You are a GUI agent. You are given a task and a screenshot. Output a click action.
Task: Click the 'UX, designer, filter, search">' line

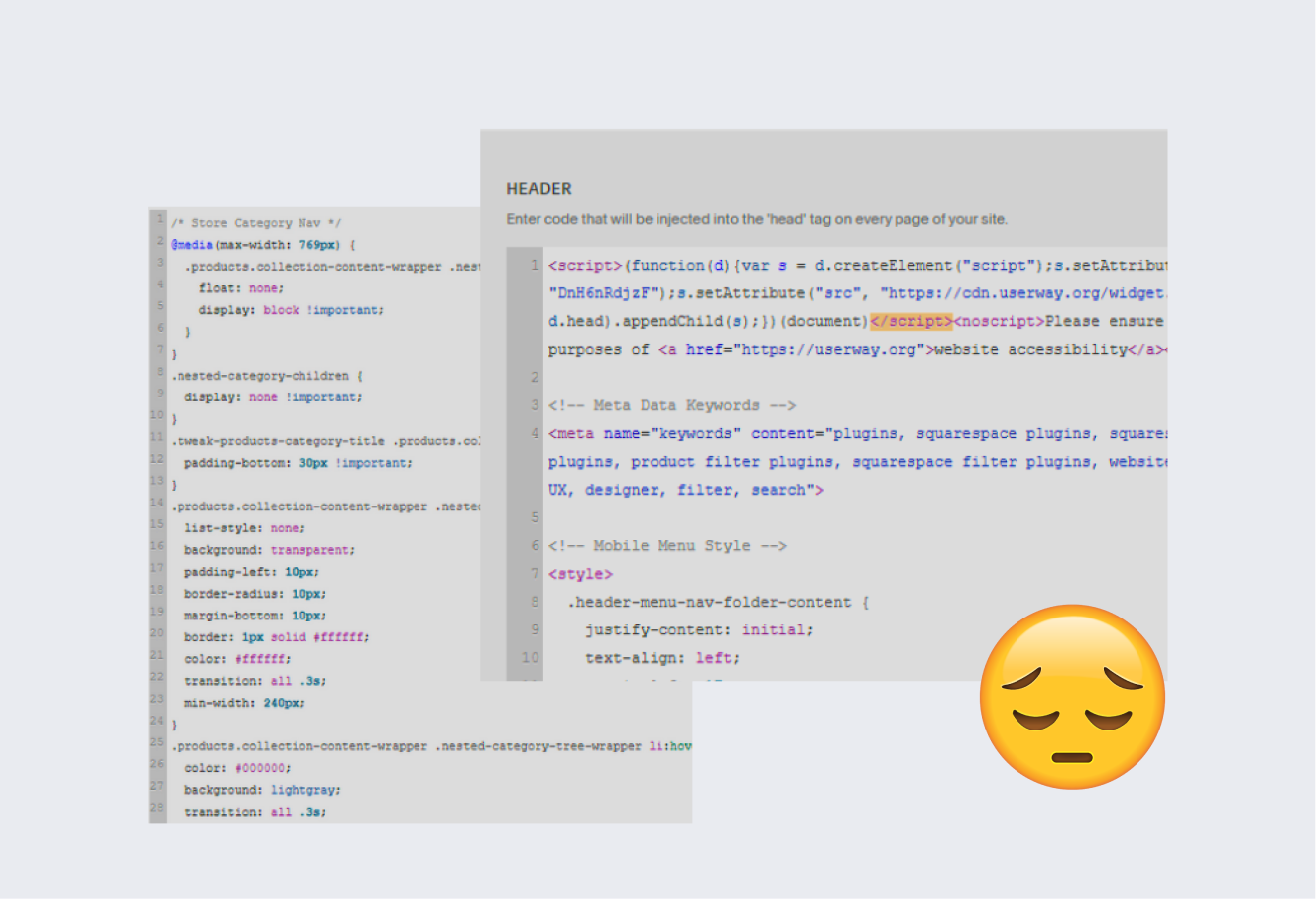click(x=686, y=490)
